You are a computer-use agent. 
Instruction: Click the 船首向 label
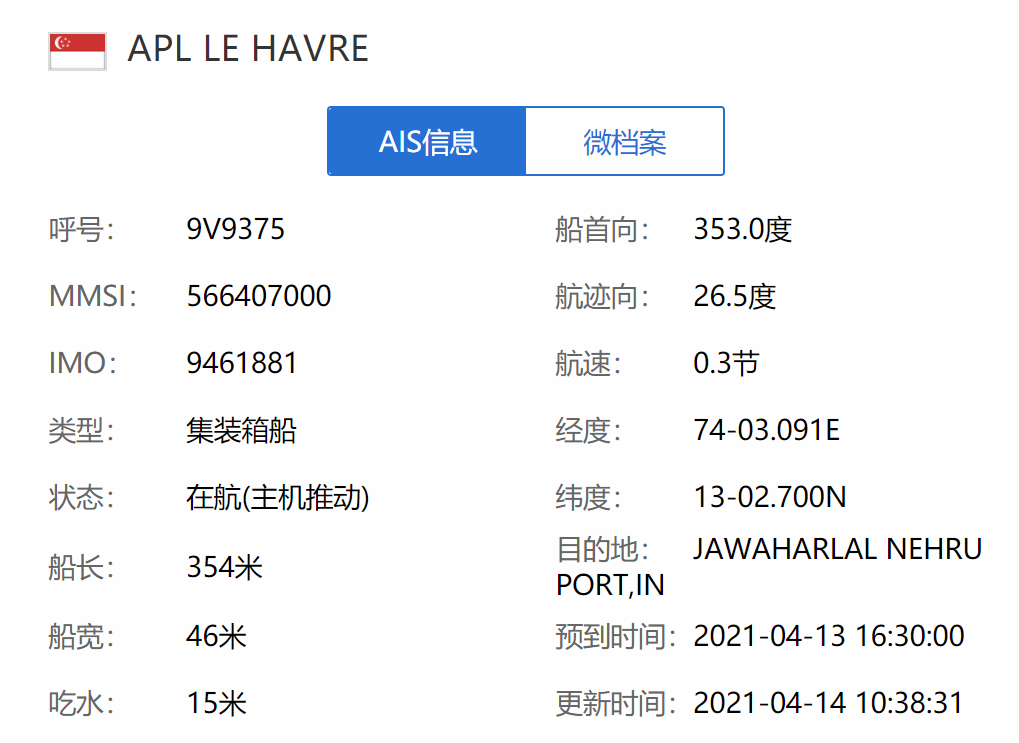602,229
